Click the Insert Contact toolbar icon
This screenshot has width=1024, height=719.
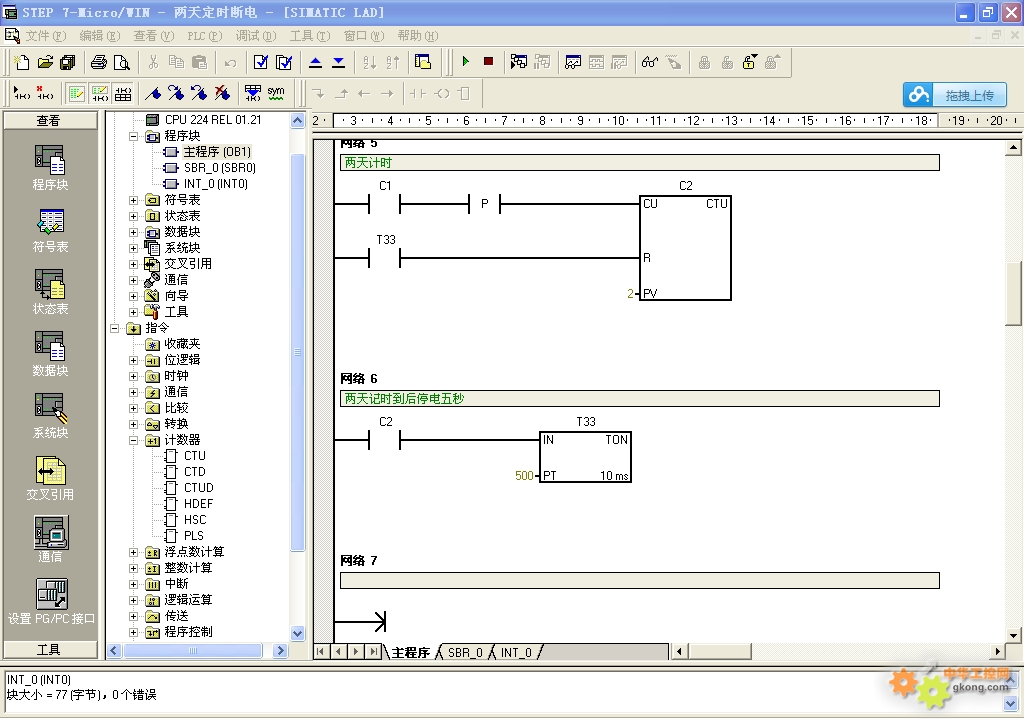[x=417, y=93]
